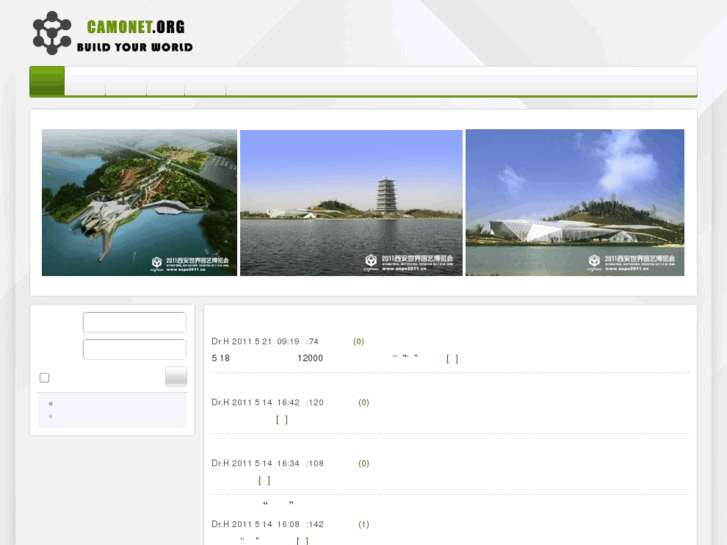Viewport: 727px width, 545px height.
Task: Click author Dr.H on the 16:34 post
Action: click(x=220, y=463)
